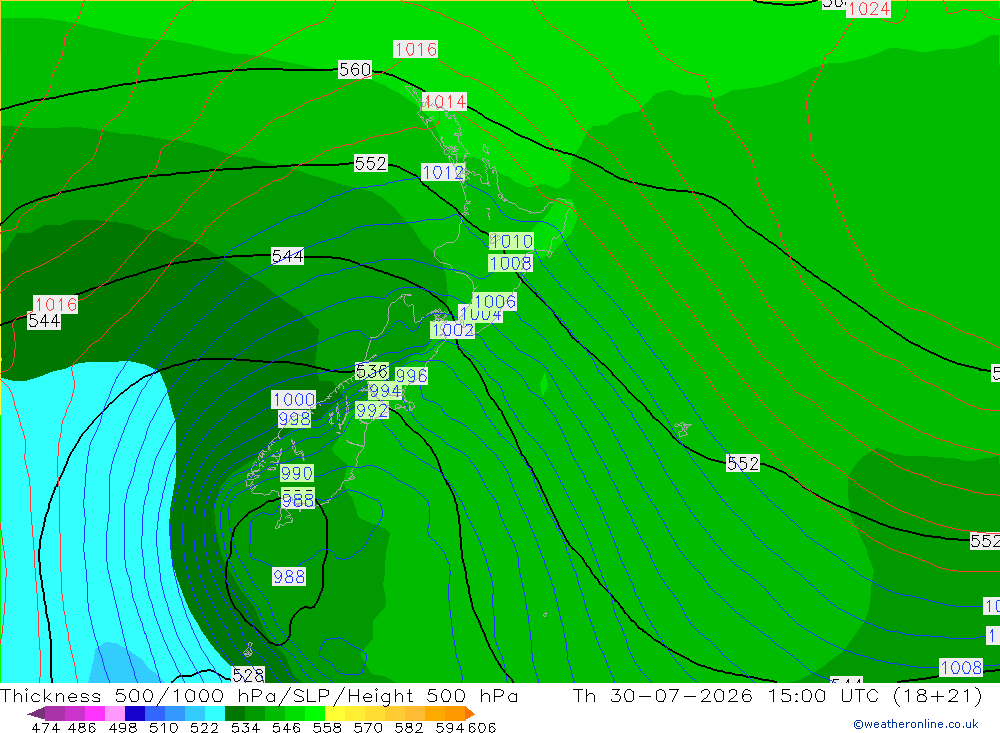The image size is (1000, 733).
Task: Click the 1002 isobar label
Action: pos(453,330)
